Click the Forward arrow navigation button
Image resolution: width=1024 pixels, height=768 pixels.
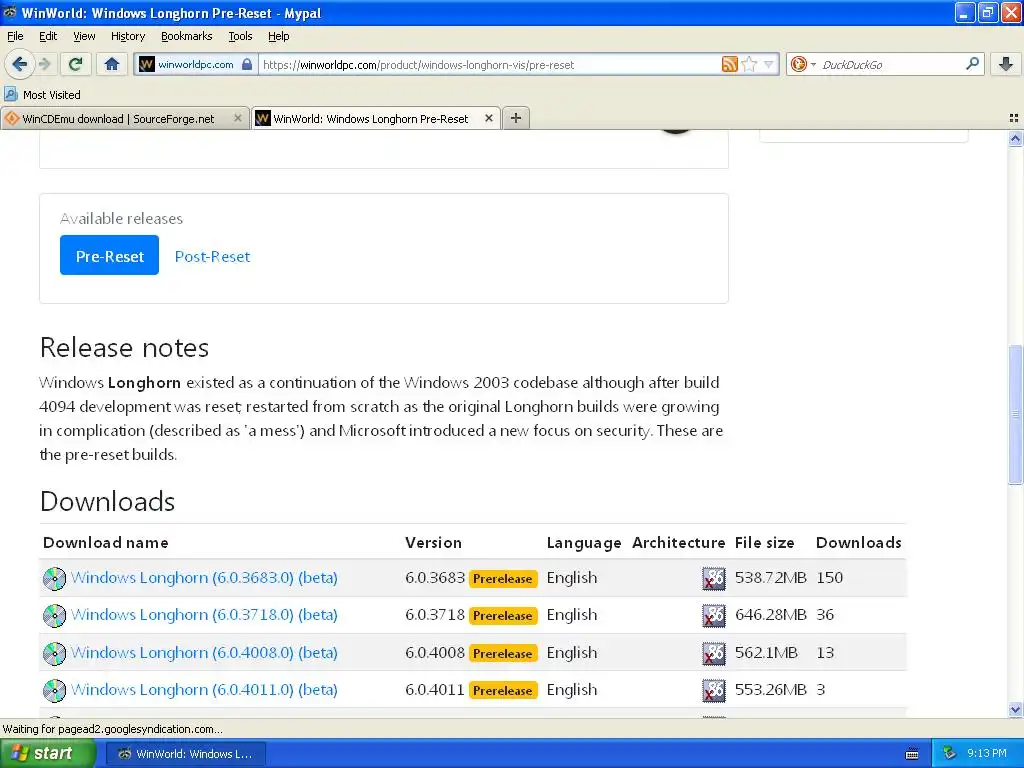pos(45,64)
